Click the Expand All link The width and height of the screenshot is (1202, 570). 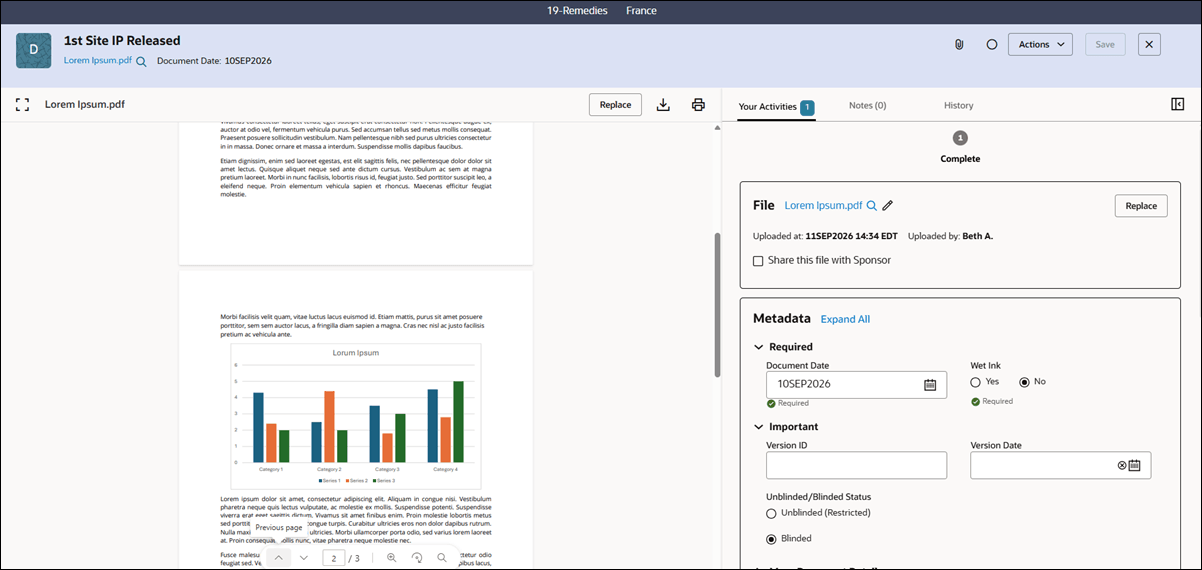pyautogui.click(x=845, y=319)
